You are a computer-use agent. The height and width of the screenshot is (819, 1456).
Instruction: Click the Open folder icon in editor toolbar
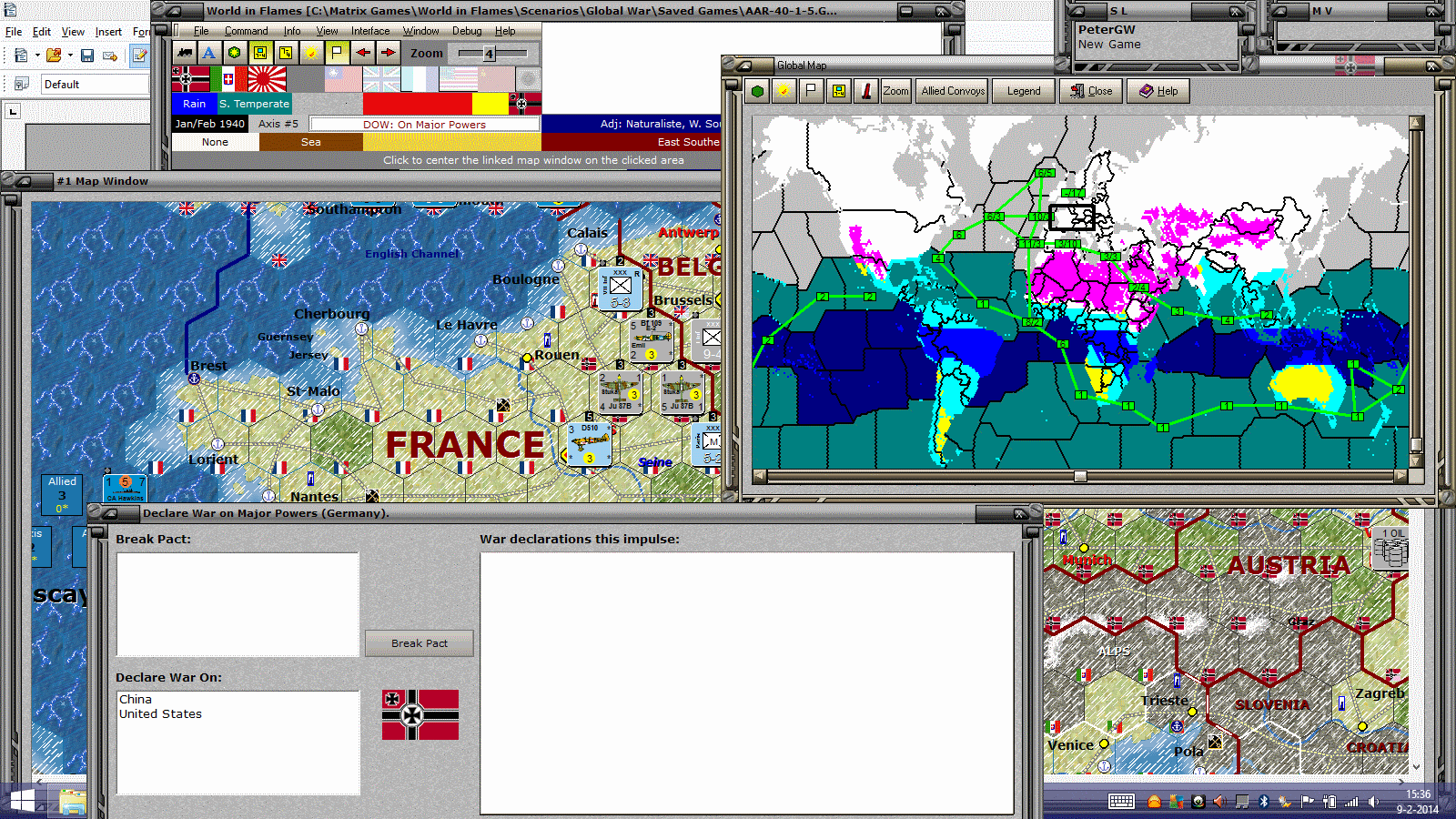54,56
